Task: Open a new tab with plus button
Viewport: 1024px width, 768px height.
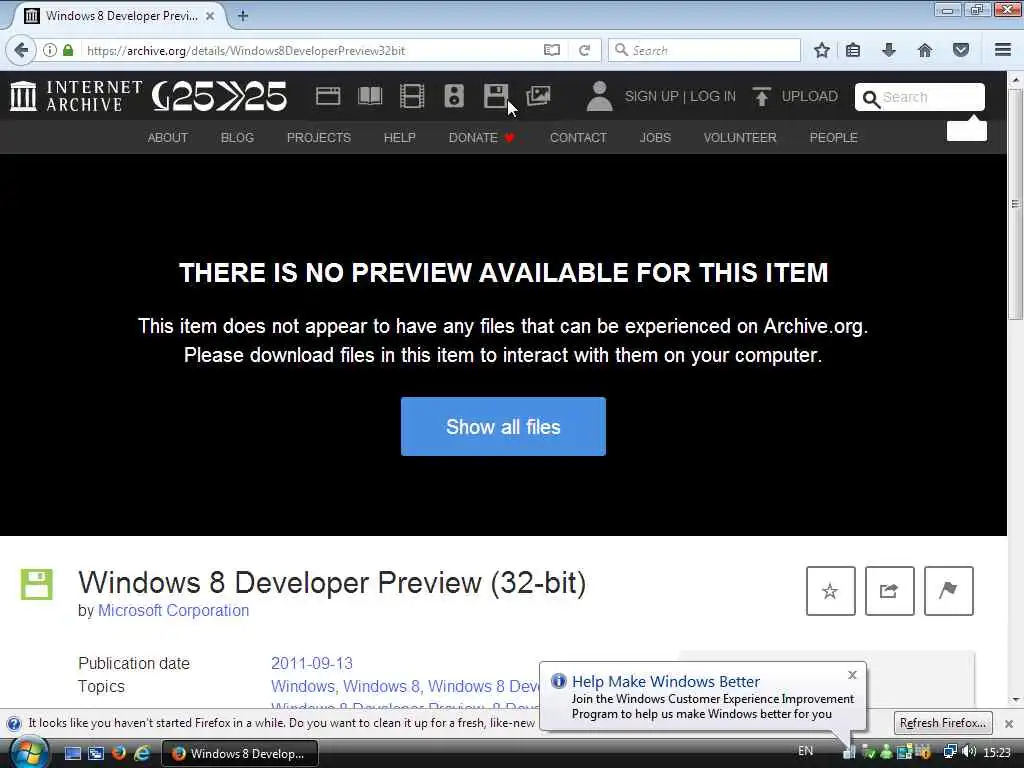Action: click(x=243, y=16)
